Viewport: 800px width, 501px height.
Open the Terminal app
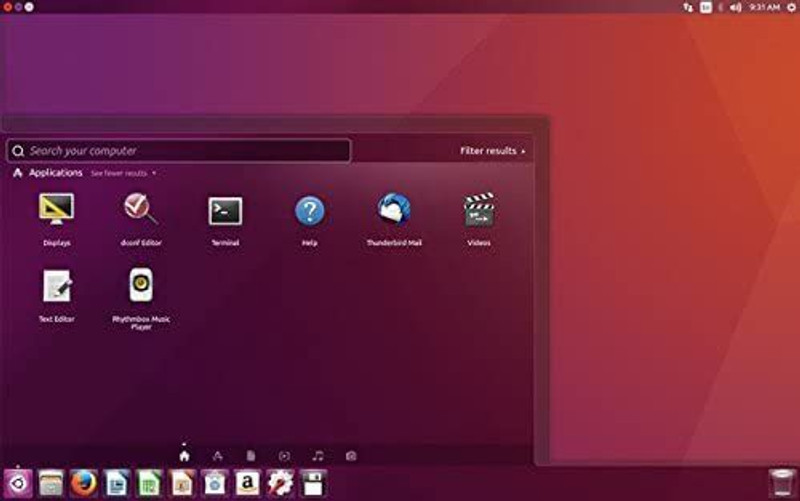pos(225,211)
